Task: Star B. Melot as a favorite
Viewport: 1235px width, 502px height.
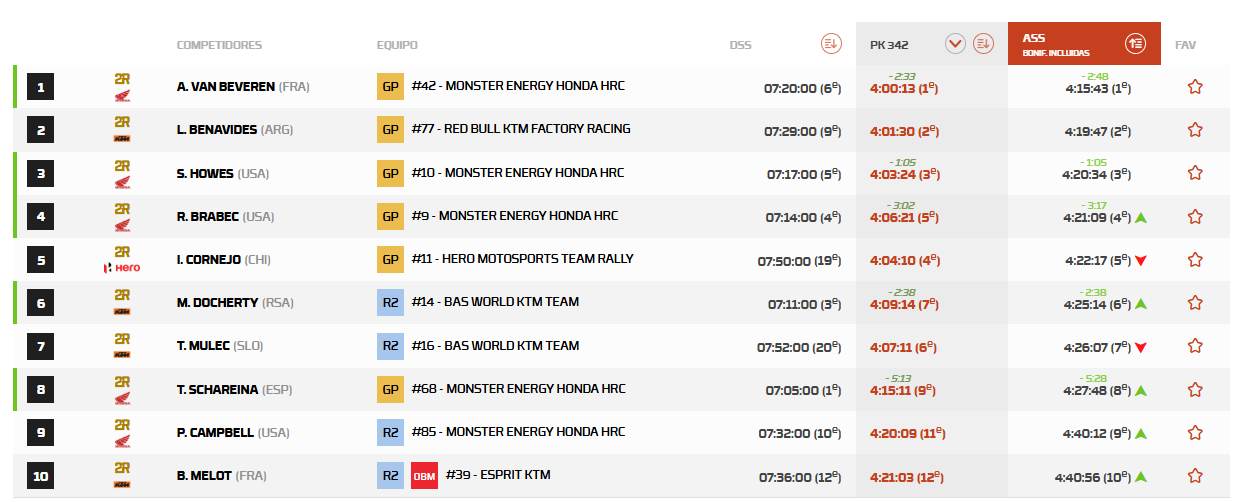Action: 1194,476
